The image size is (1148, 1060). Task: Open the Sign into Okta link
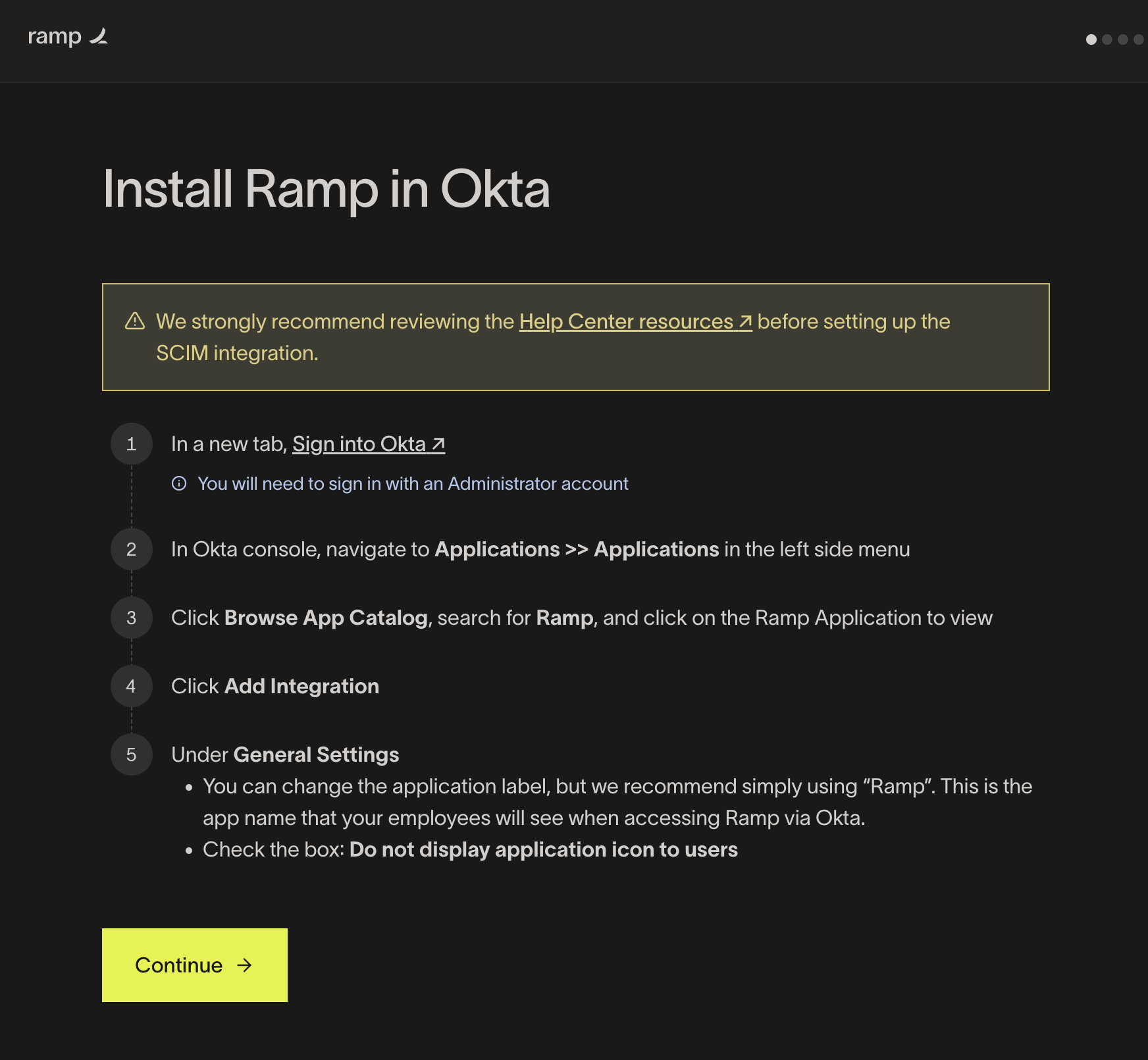[x=369, y=444]
